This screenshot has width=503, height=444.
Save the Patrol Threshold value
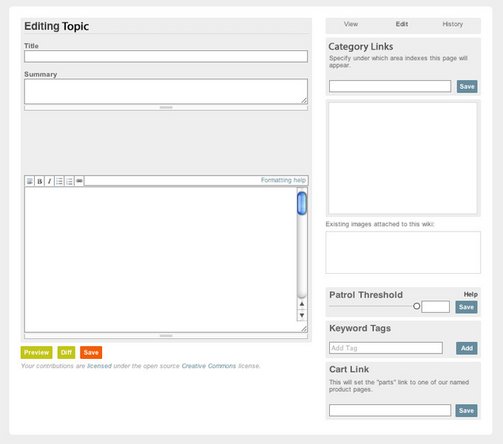[x=466, y=307]
